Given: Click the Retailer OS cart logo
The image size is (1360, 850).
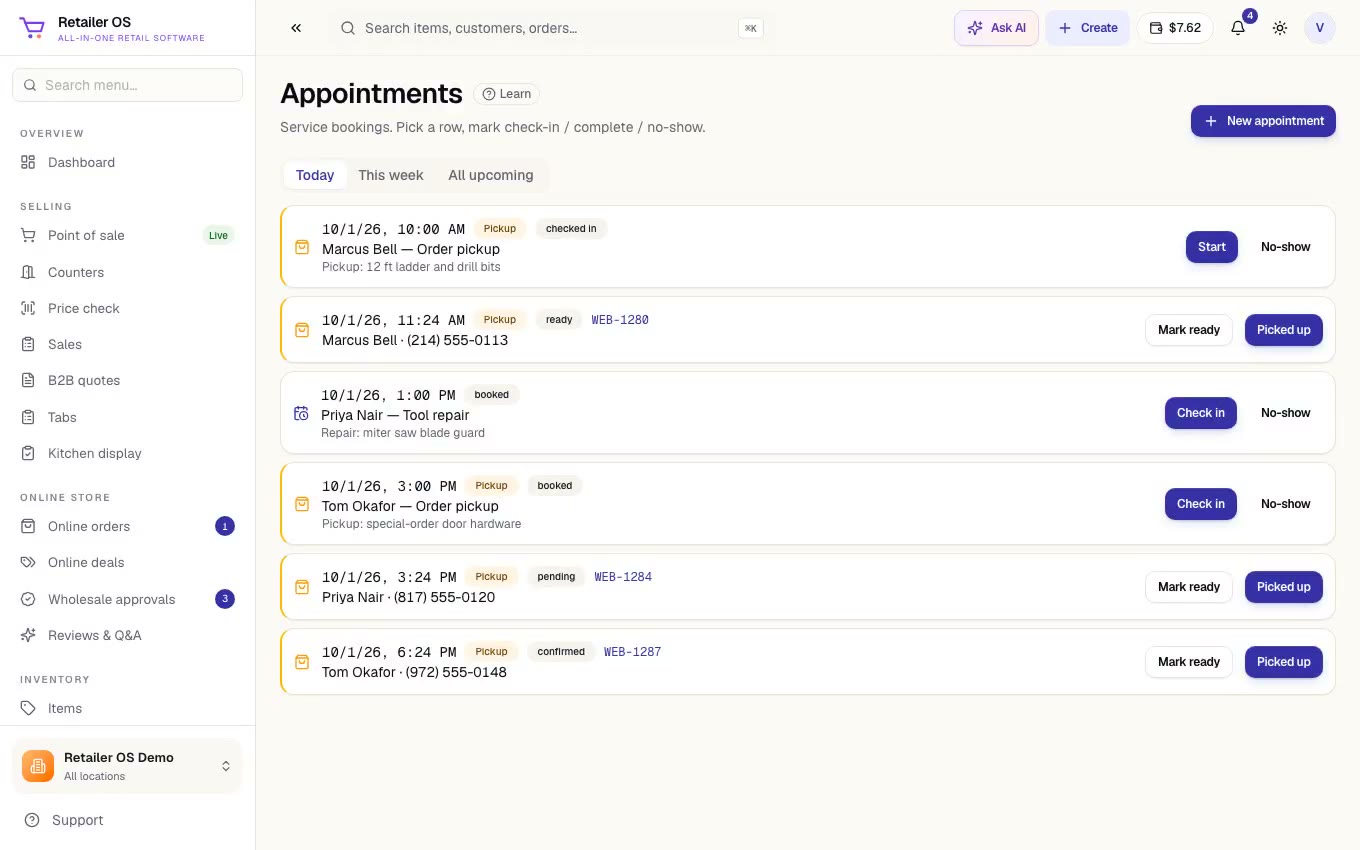Looking at the screenshot, I should point(32,29).
